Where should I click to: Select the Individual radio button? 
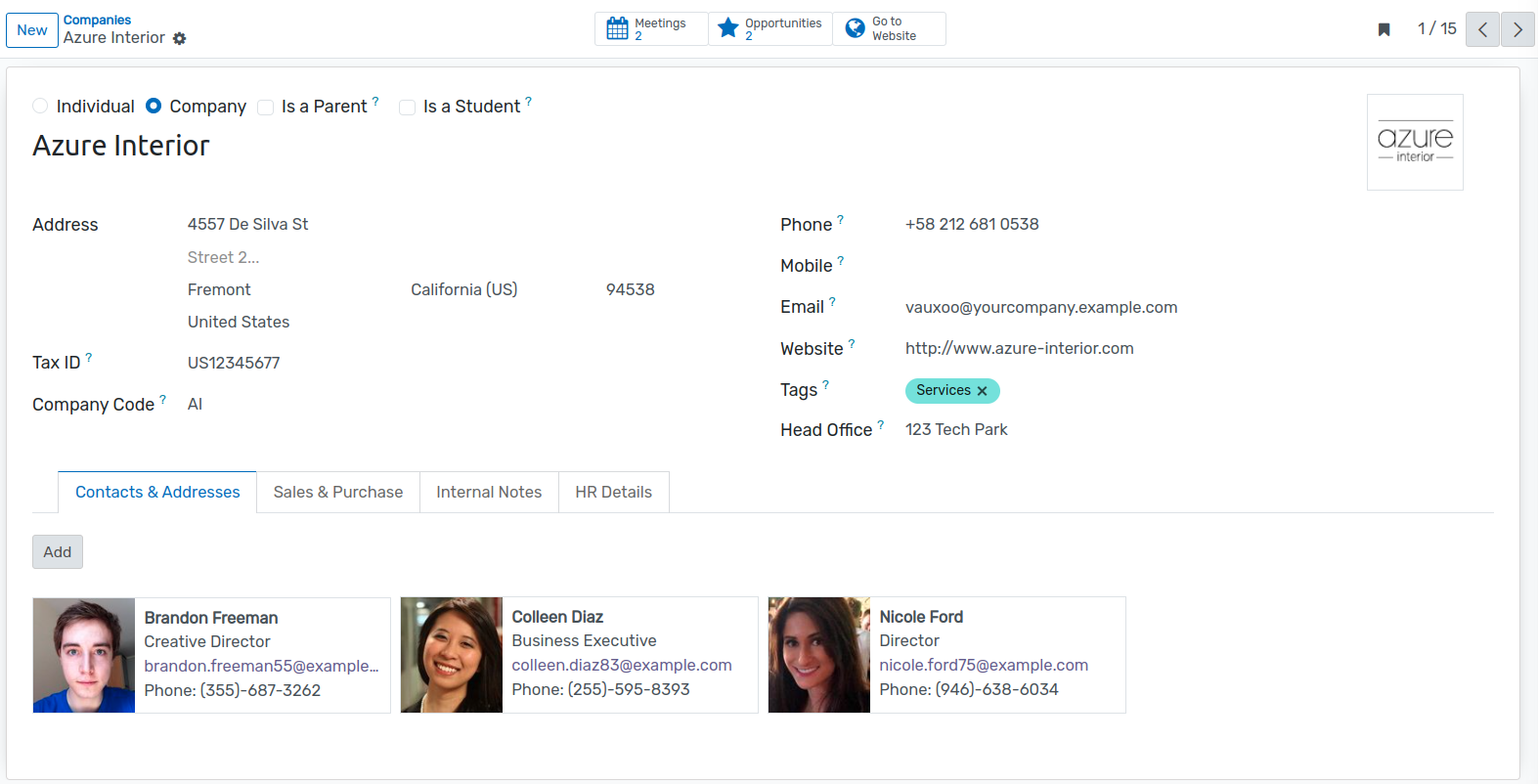[x=40, y=106]
